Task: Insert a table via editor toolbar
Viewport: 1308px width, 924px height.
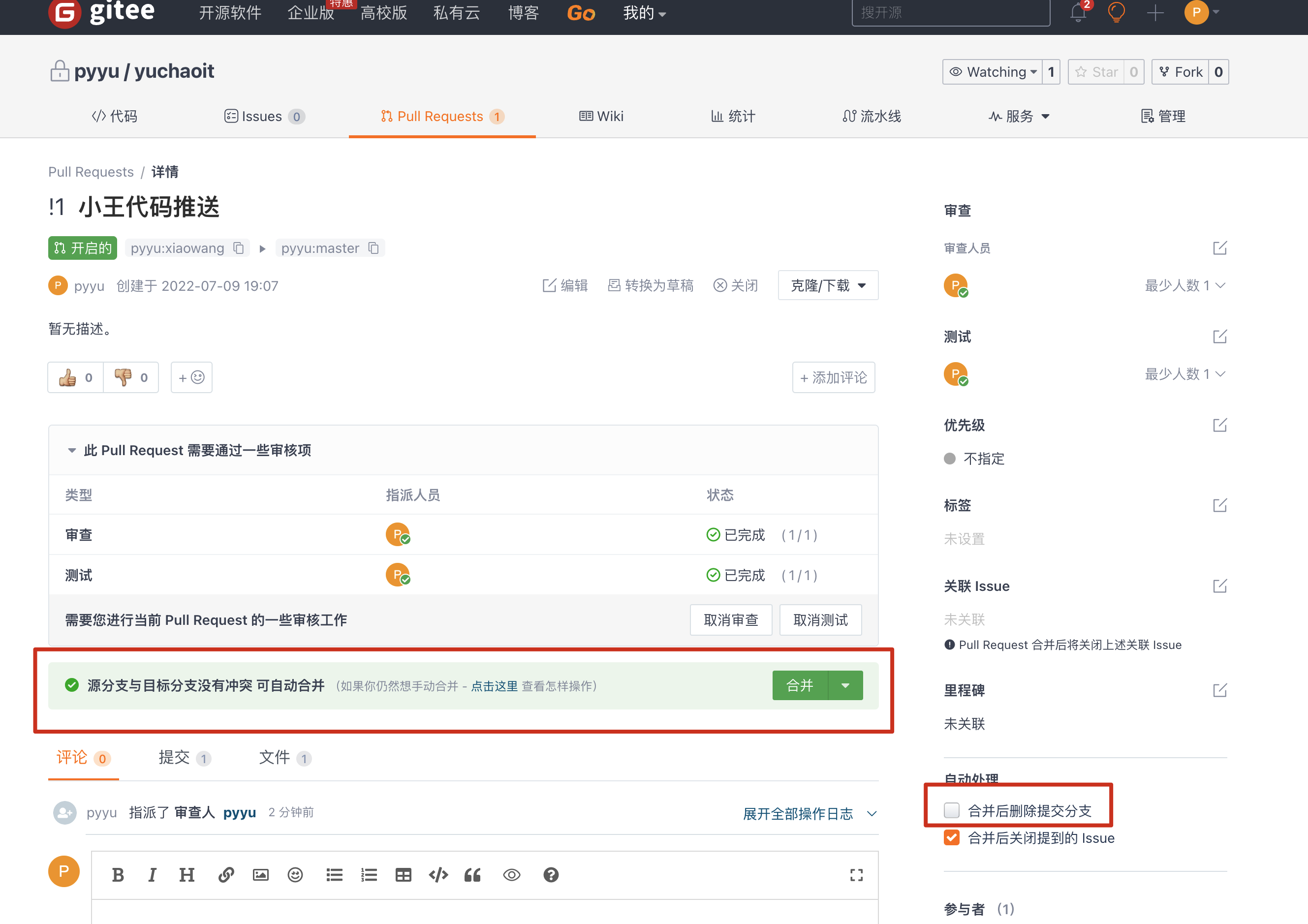Action: pyautogui.click(x=404, y=875)
